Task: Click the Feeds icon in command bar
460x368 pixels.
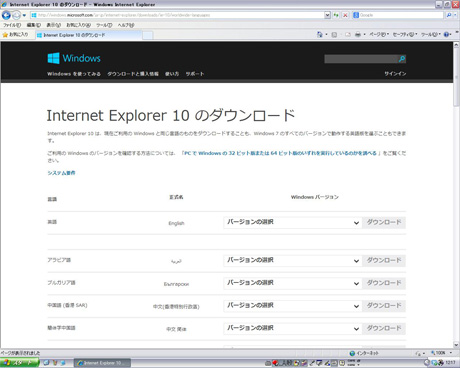Action: click(334, 34)
